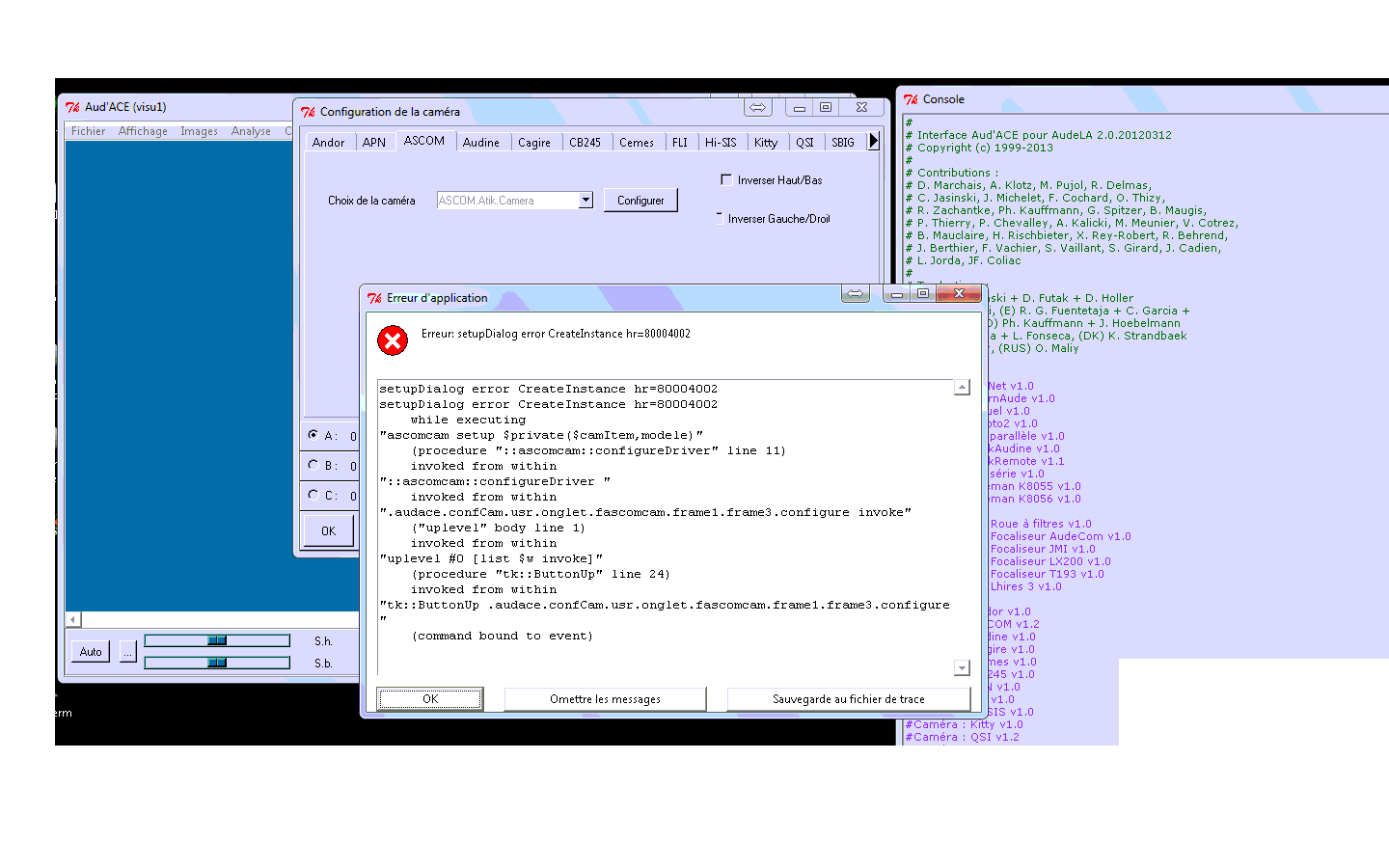Viewport: 1389px width, 868px height.
Task: Switch to the Audine camera tab
Action: pos(480,142)
